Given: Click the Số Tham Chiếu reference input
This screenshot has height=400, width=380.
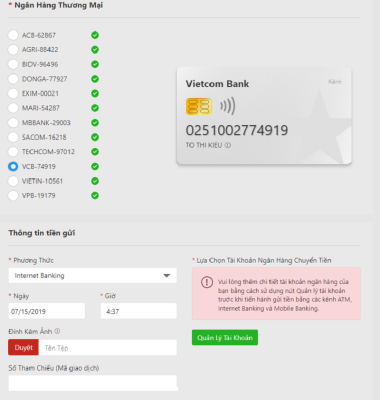Looking at the screenshot, I should [93, 383].
